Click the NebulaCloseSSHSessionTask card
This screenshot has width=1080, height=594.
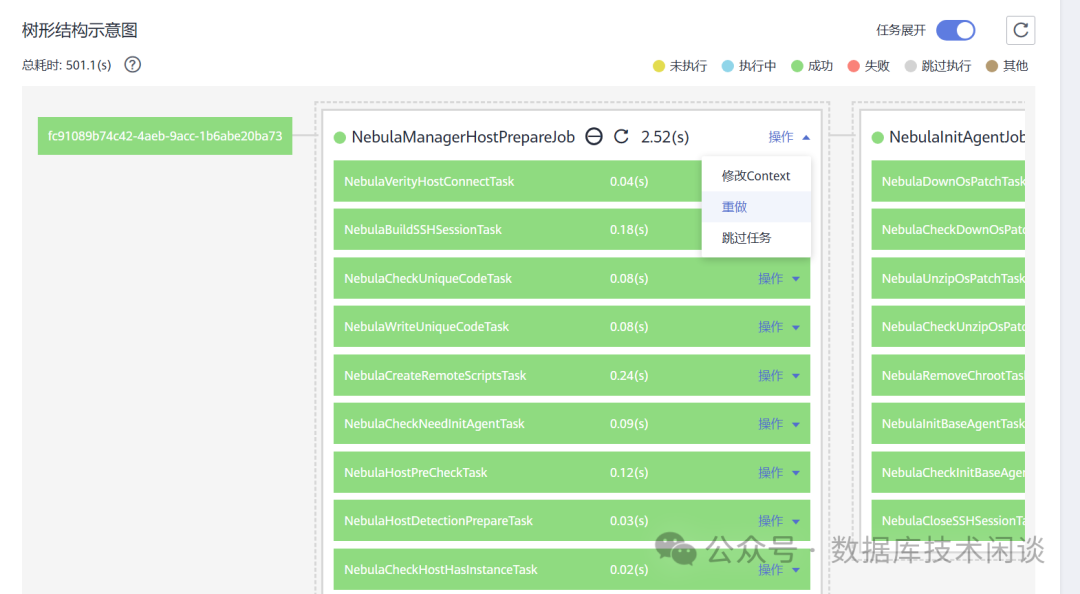[948, 521]
